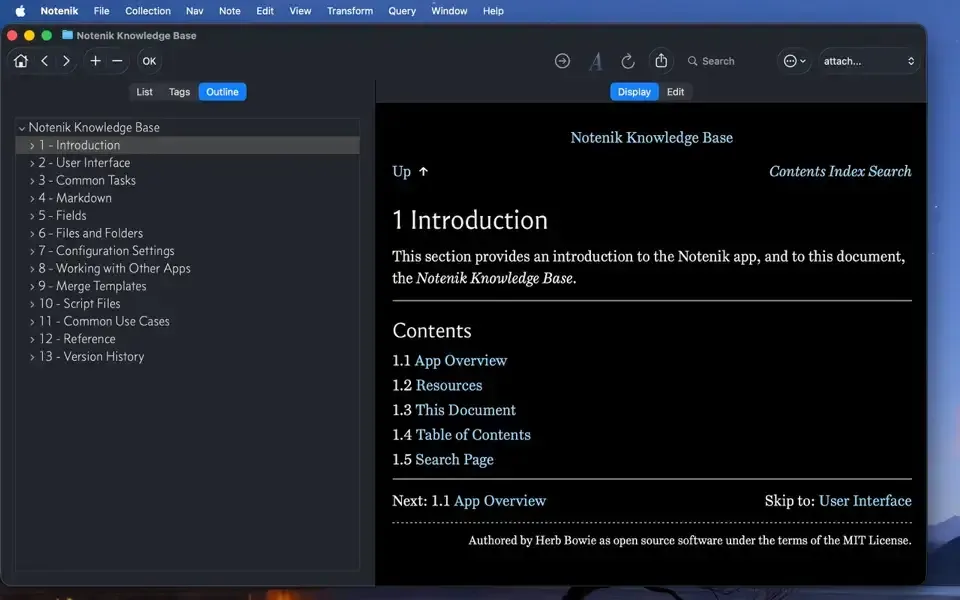The width and height of the screenshot is (960, 600).
Task: Expand the 13 - Version History node
Action: pyautogui.click(x=32, y=357)
